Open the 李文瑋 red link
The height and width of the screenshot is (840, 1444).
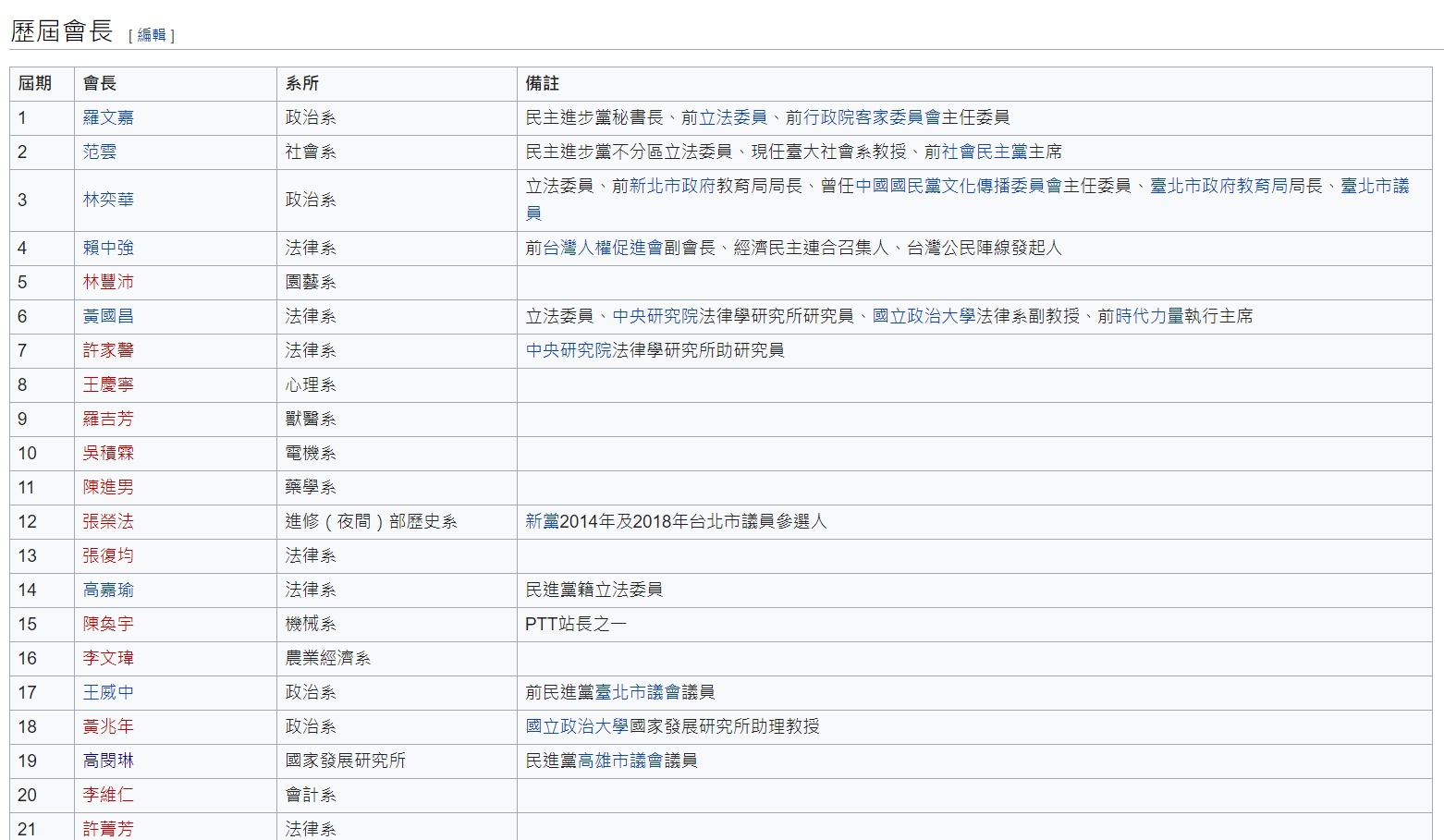[108, 658]
